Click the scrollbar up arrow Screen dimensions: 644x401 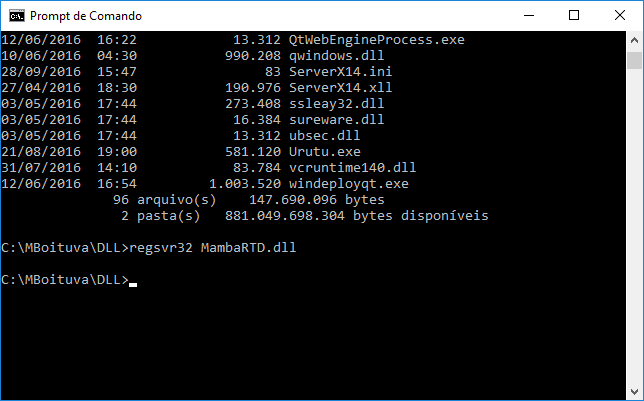(634, 40)
